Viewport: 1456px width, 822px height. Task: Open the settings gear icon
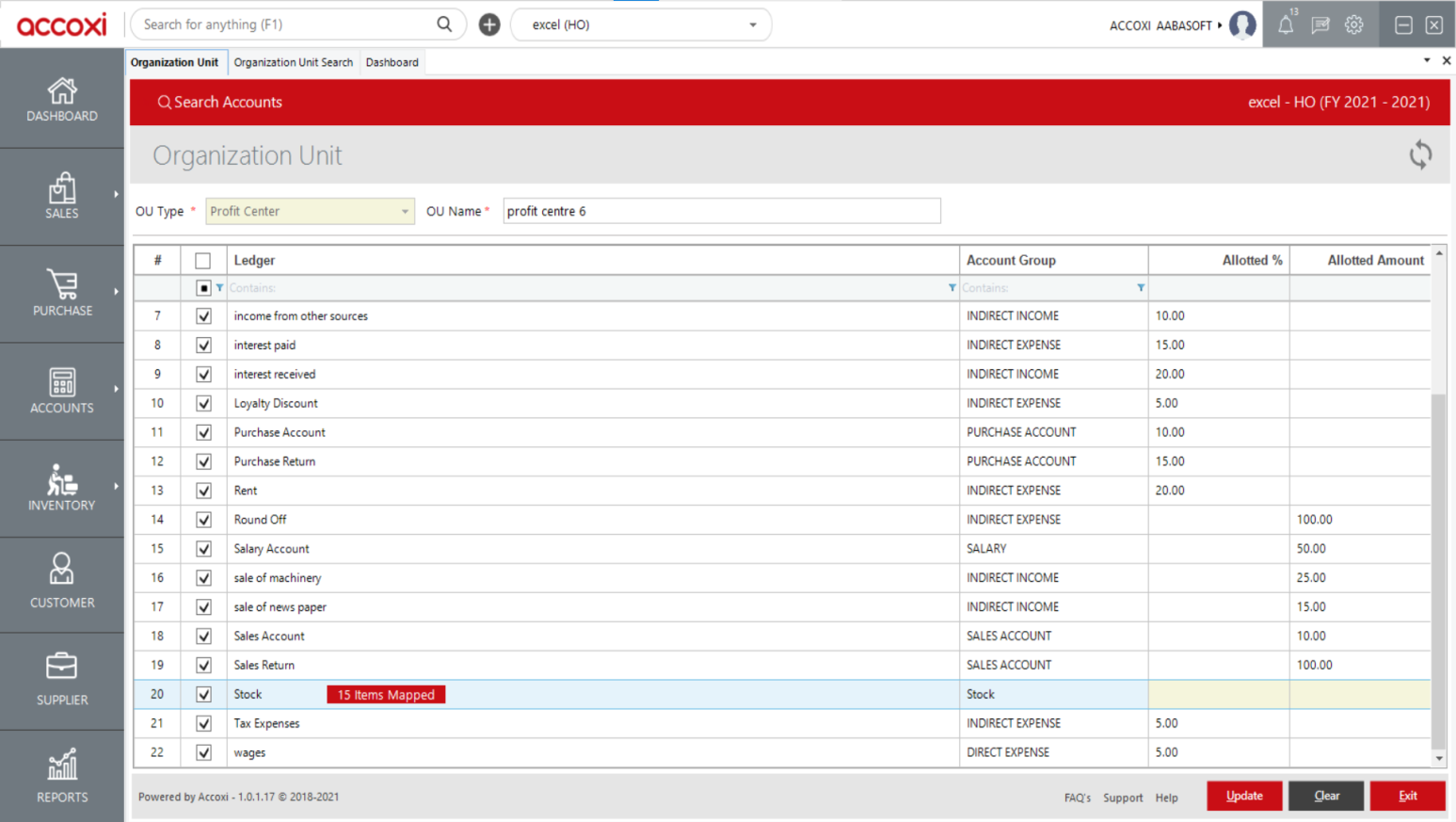point(1354,25)
